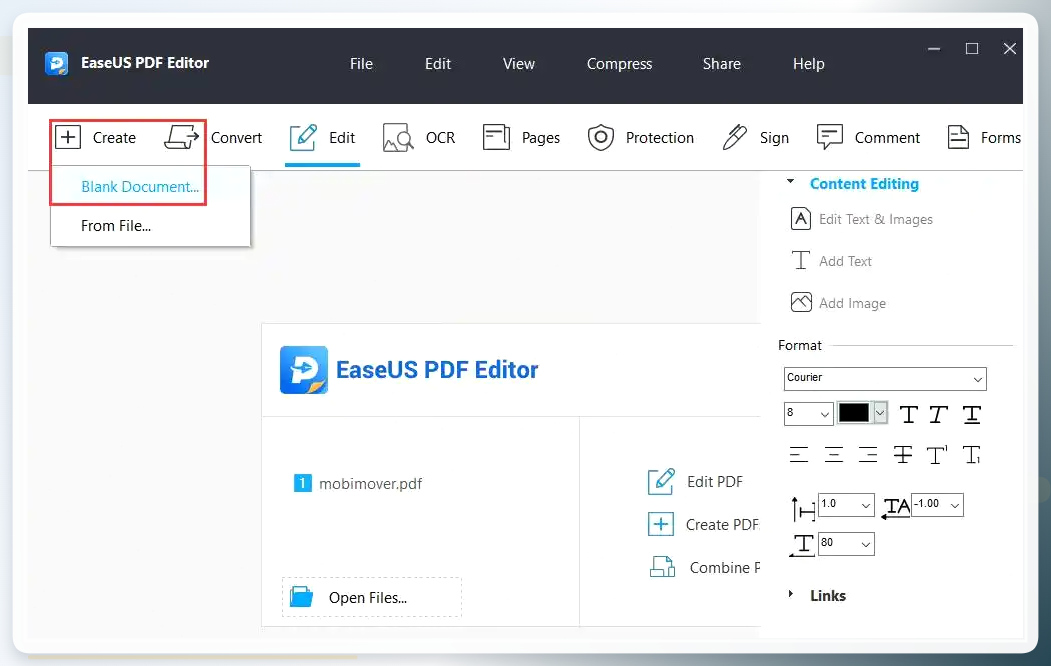Open recent file mobimover.pdf
The image size is (1051, 666).
[358, 483]
